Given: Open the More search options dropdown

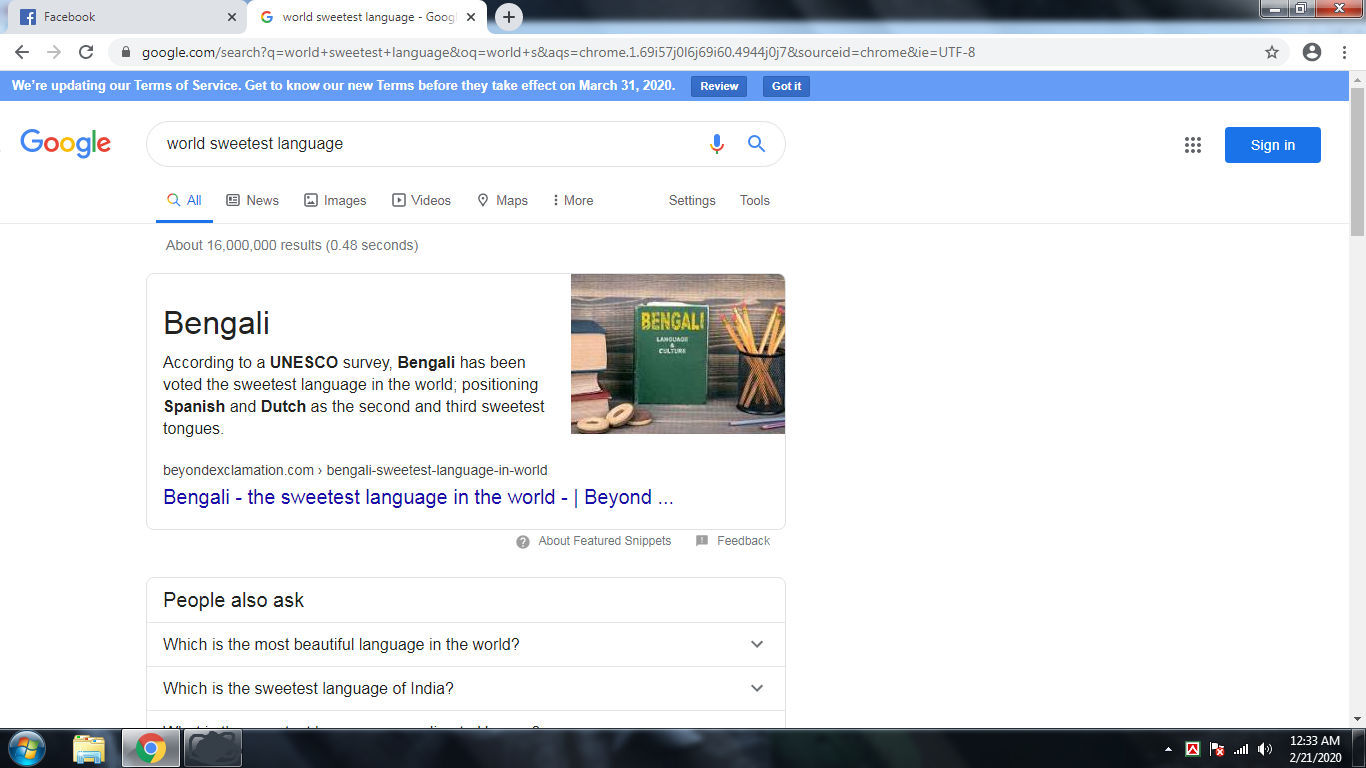Looking at the screenshot, I should 572,201.
